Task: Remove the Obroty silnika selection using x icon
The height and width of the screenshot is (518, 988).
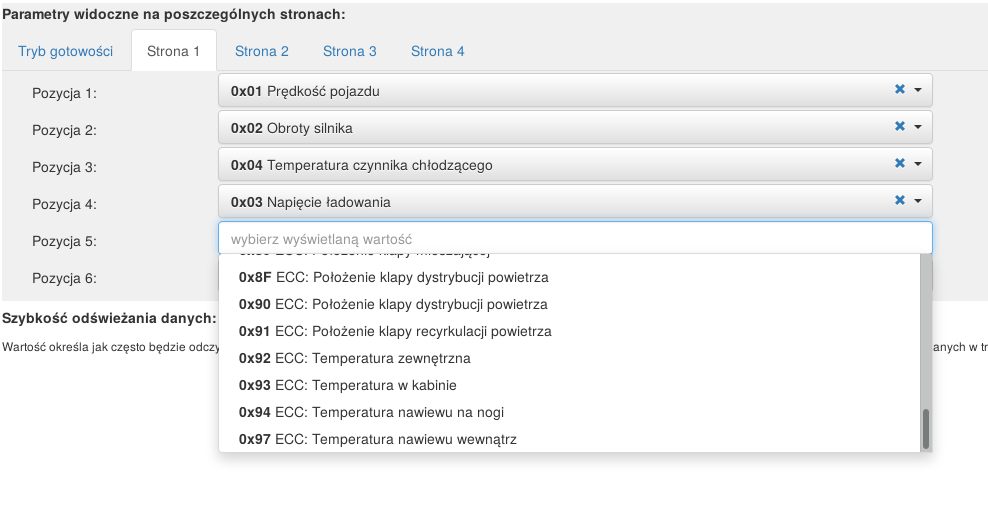Action: coord(900,127)
